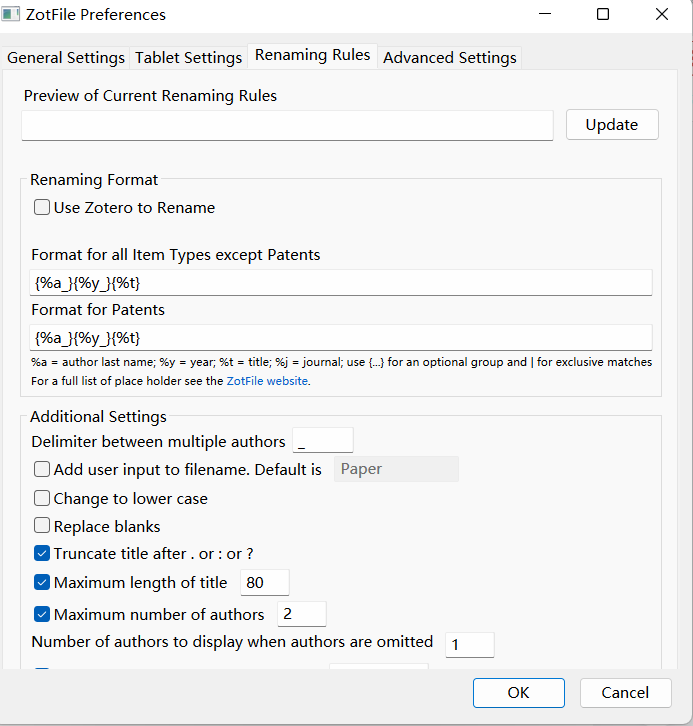Switch to the General Settings tab
The image size is (693, 726).
pyautogui.click(x=66, y=58)
